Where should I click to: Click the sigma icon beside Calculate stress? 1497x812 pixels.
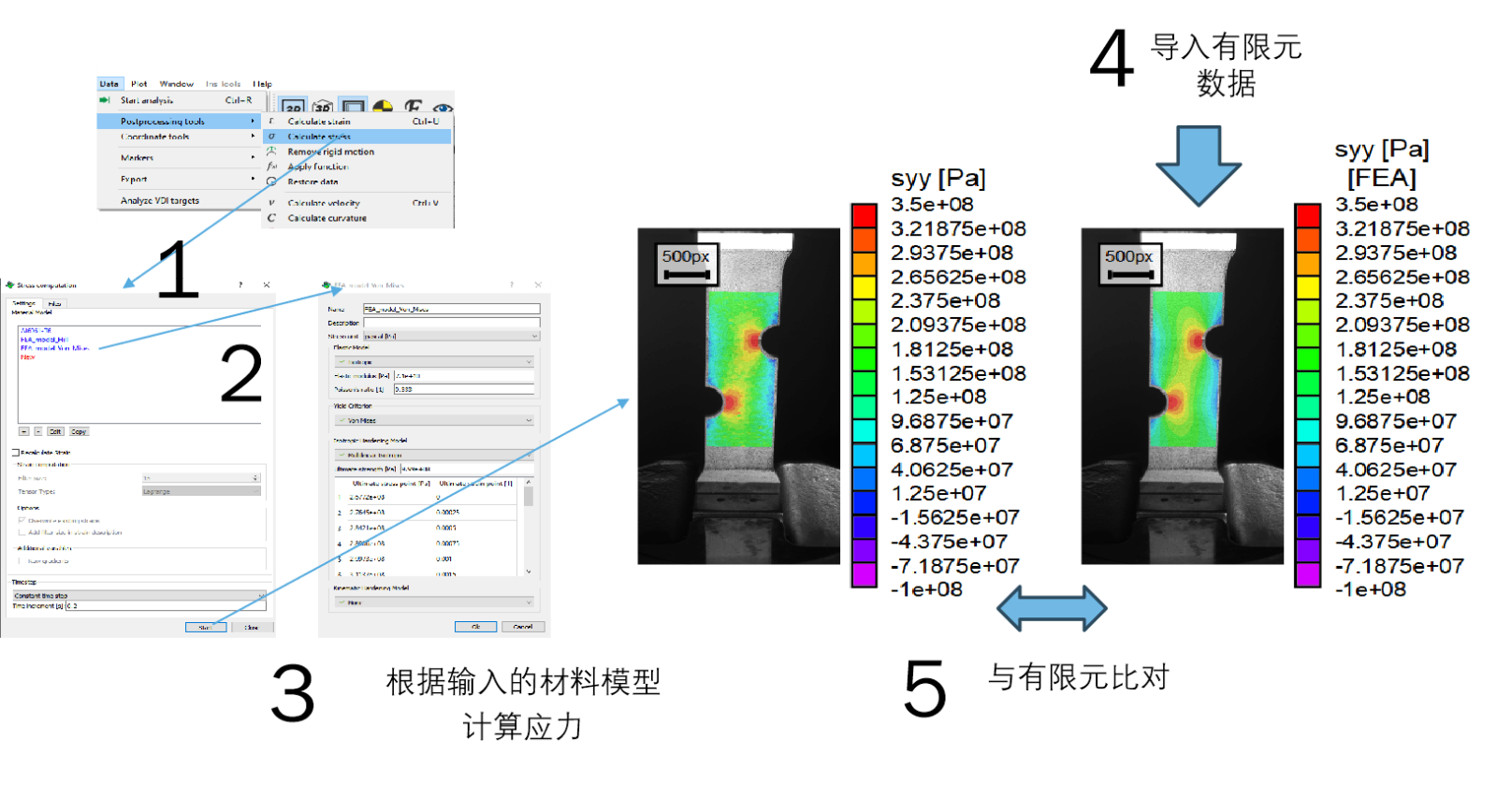[x=272, y=137]
